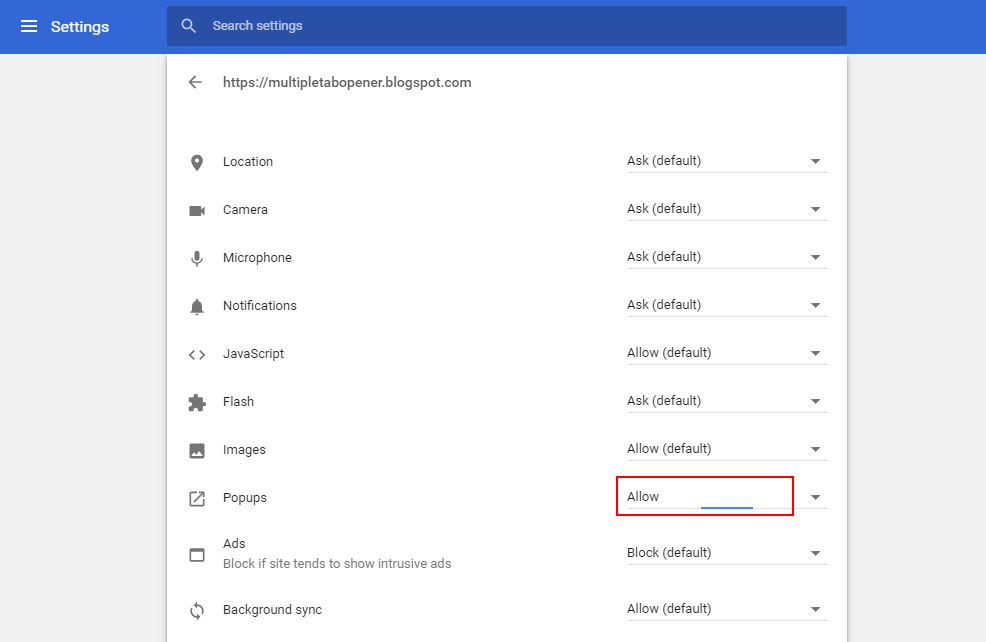Click the Notifications bell icon

(197, 306)
